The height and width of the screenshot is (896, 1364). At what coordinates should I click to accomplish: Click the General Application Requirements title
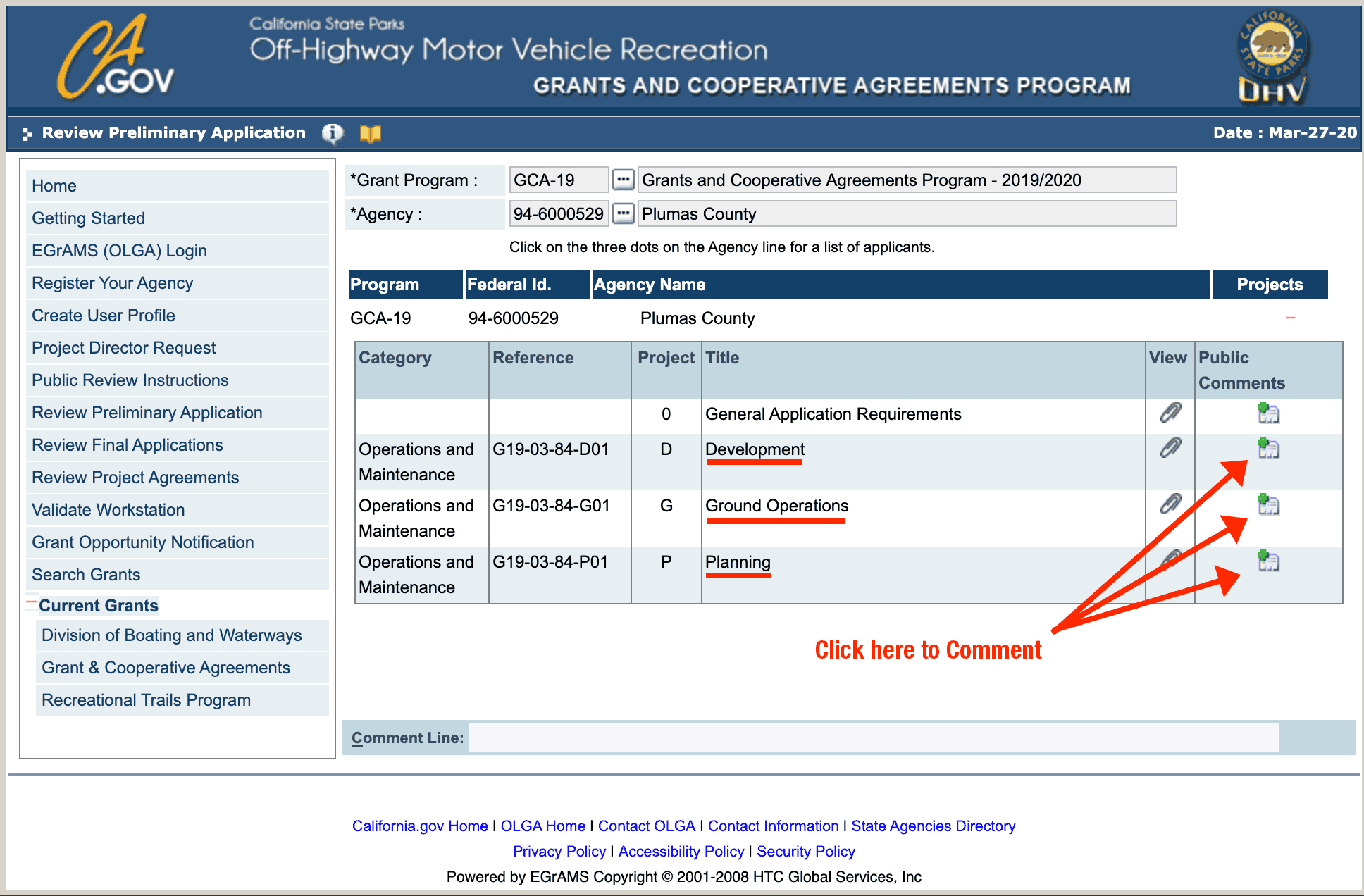833,414
